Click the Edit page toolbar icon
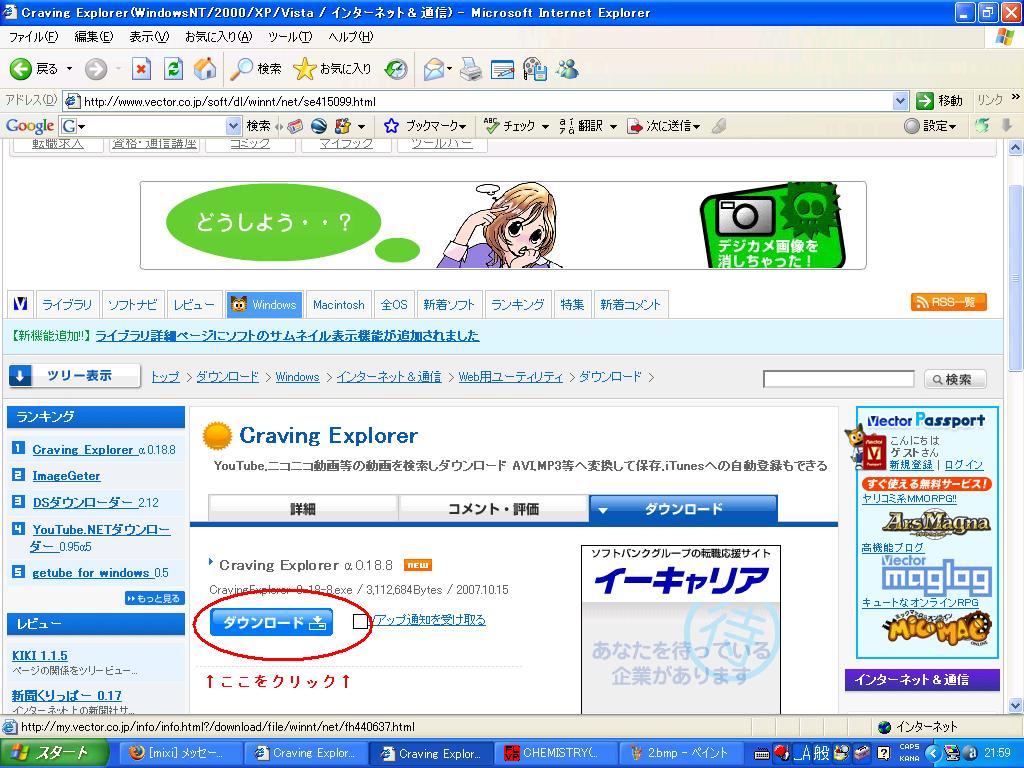The width and height of the screenshot is (1024, 768). pos(502,69)
